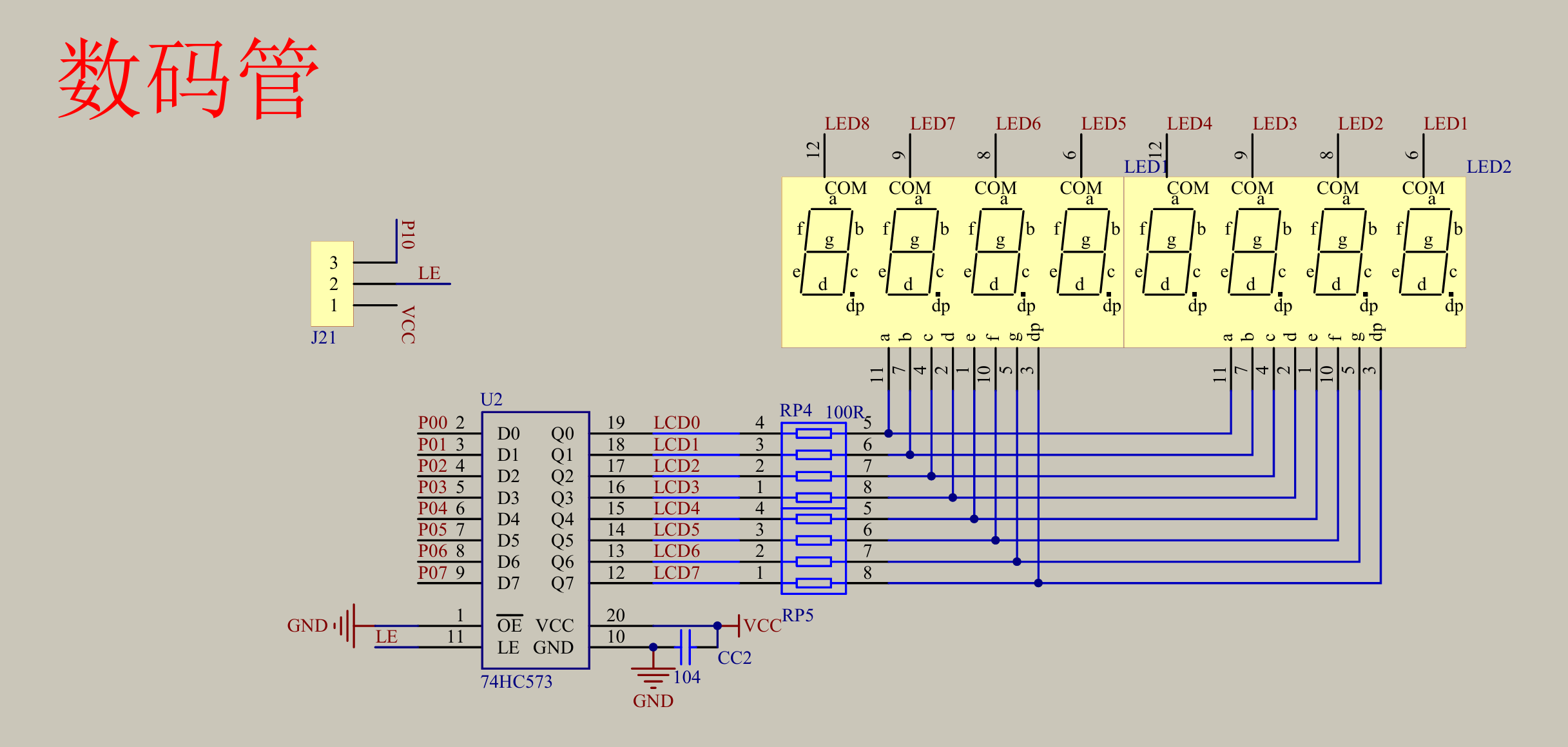Click the GND ground symbol below capacitor
1568x747 pixels.
pos(653,676)
